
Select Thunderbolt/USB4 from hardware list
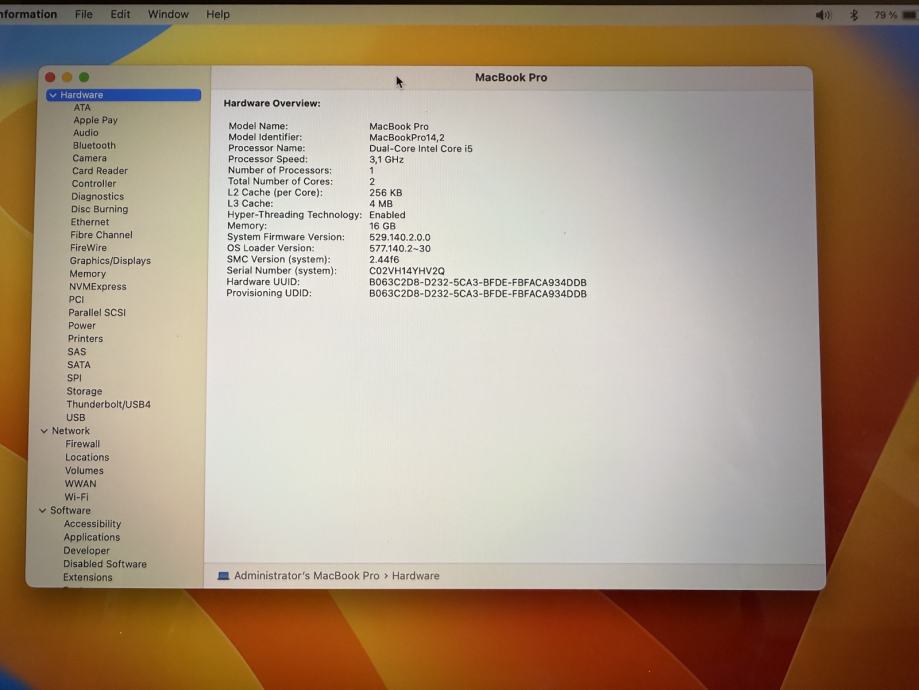(x=108, y=405)
